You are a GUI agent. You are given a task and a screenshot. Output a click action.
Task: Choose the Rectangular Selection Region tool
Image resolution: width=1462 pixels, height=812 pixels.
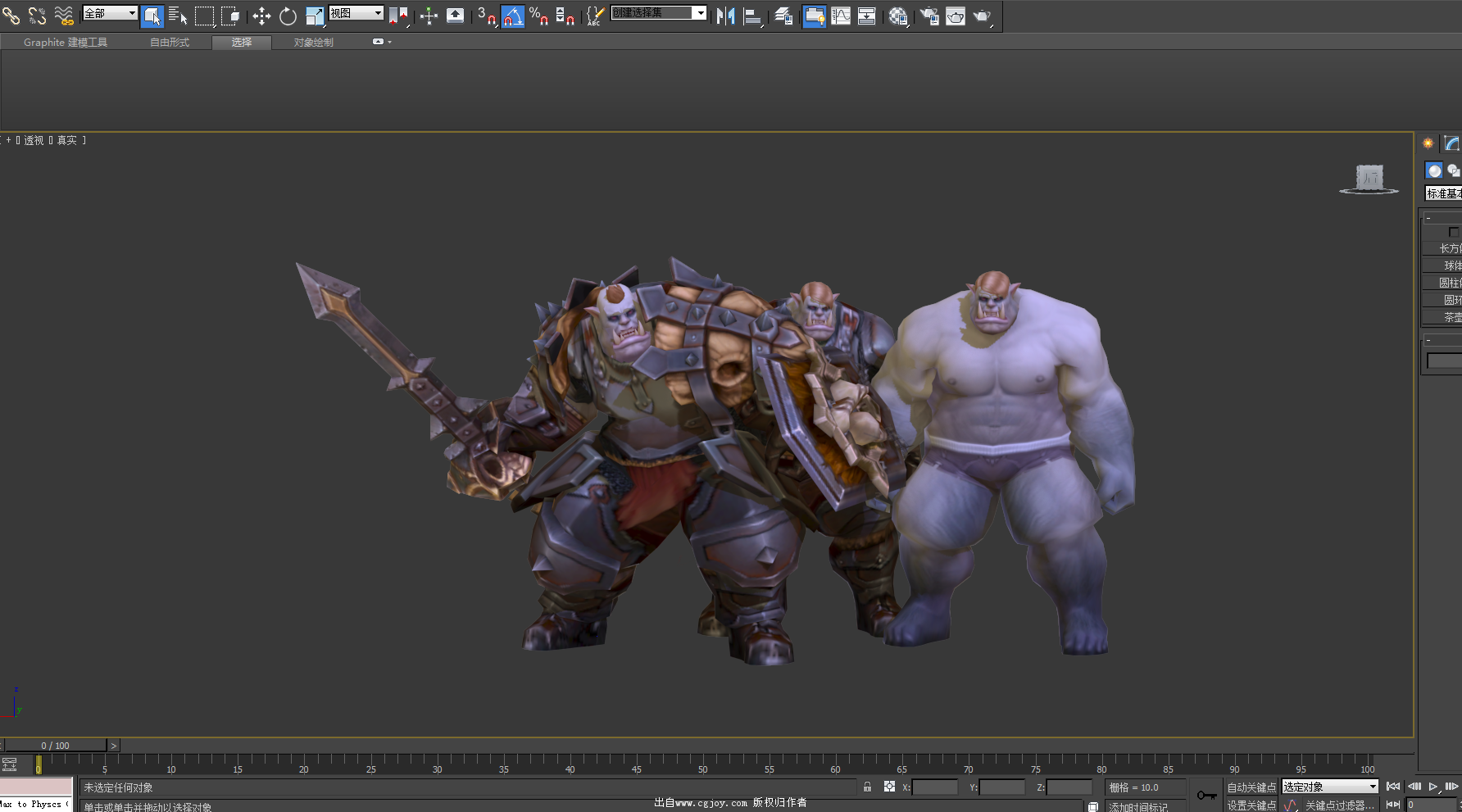[x=205, y=16]
